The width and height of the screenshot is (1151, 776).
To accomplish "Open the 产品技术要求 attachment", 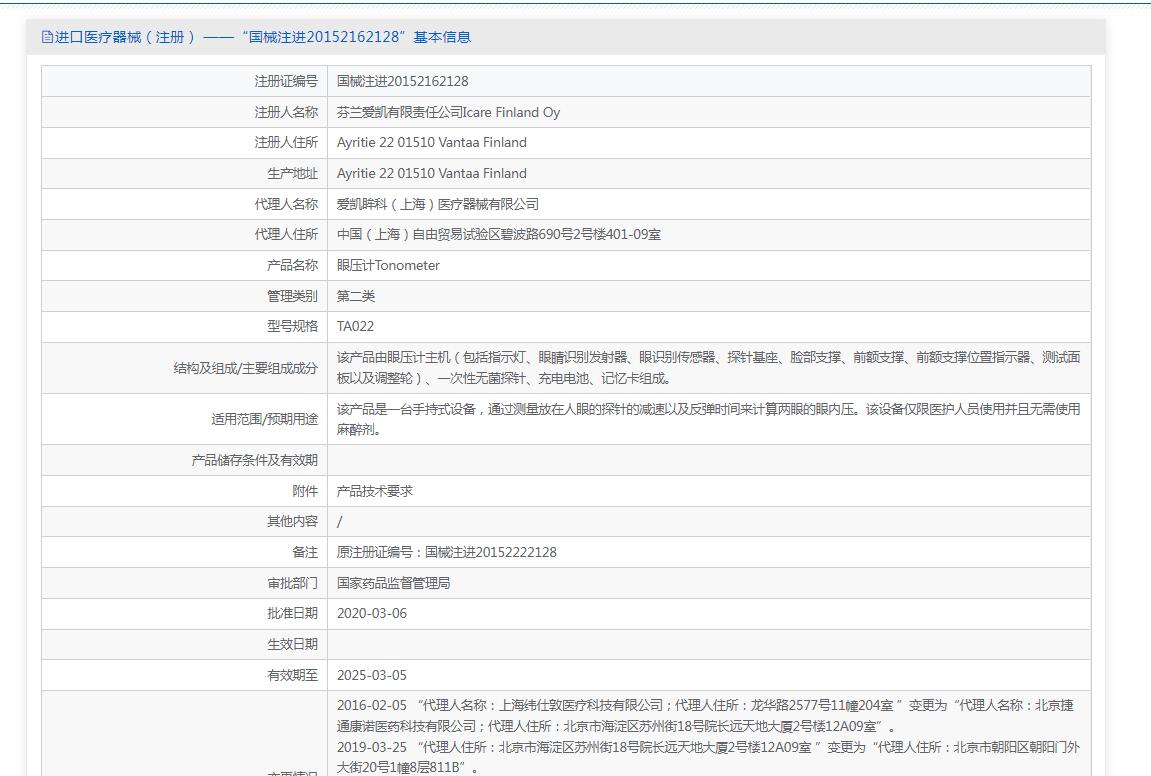I will click(x=374, y=491).
